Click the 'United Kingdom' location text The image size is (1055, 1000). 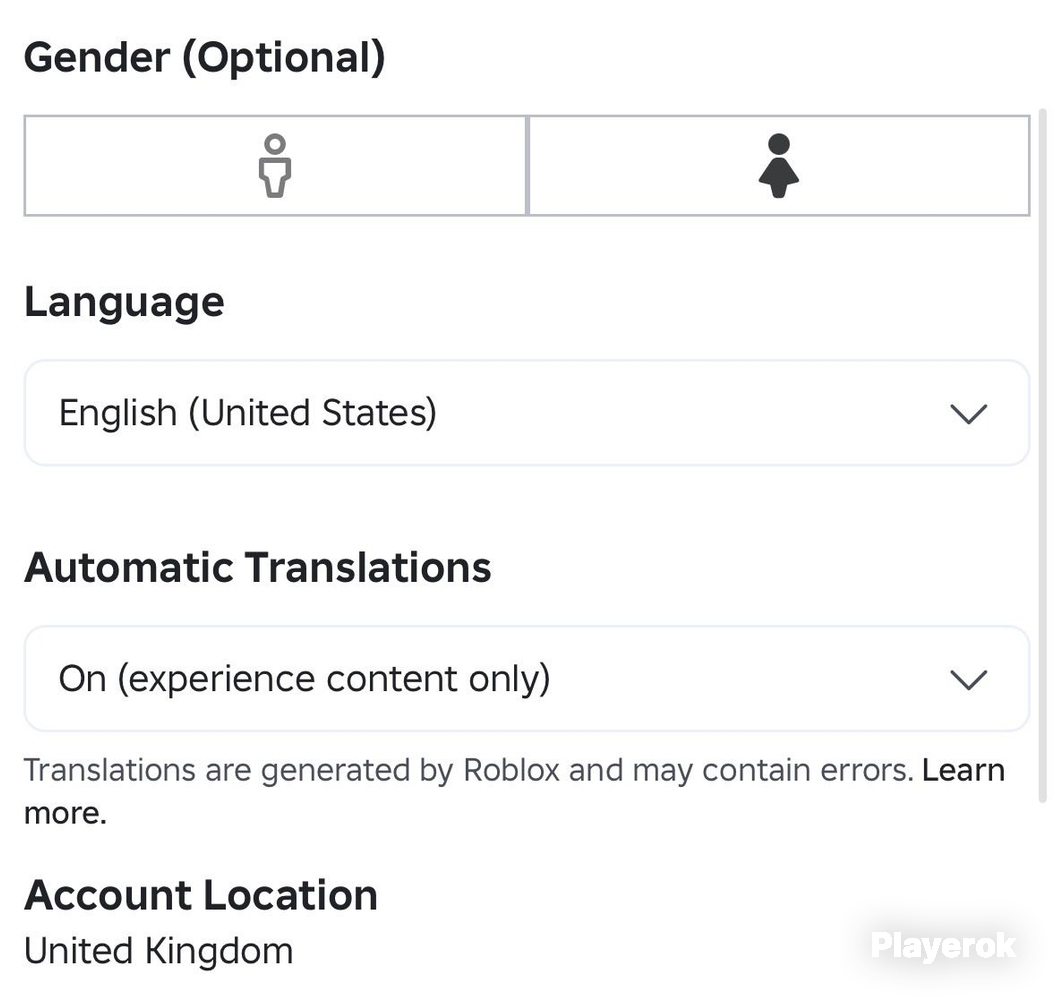pos(159,951)
